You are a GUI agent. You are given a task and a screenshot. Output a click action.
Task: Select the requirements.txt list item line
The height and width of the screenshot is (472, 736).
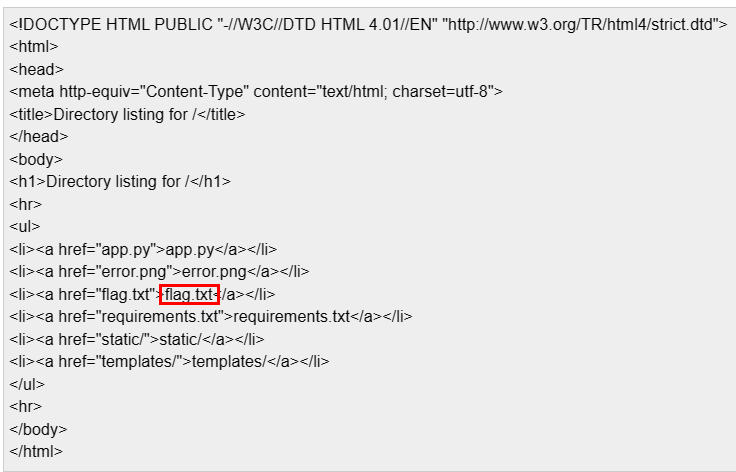(211, 317)
